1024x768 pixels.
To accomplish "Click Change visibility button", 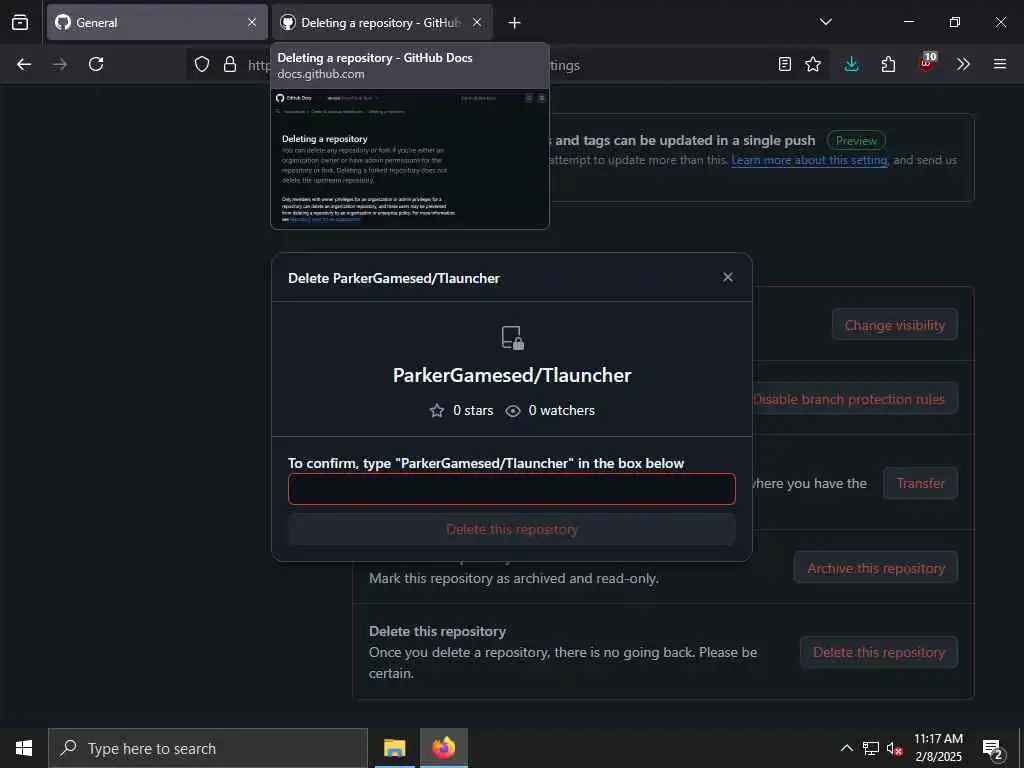I will point(895,325).
